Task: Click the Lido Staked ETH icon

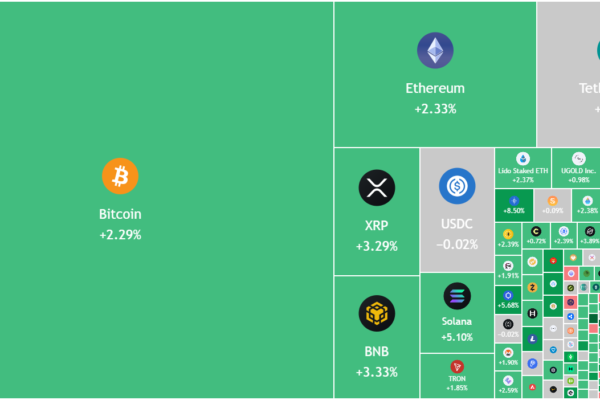Action: click(x=522, y=159)
